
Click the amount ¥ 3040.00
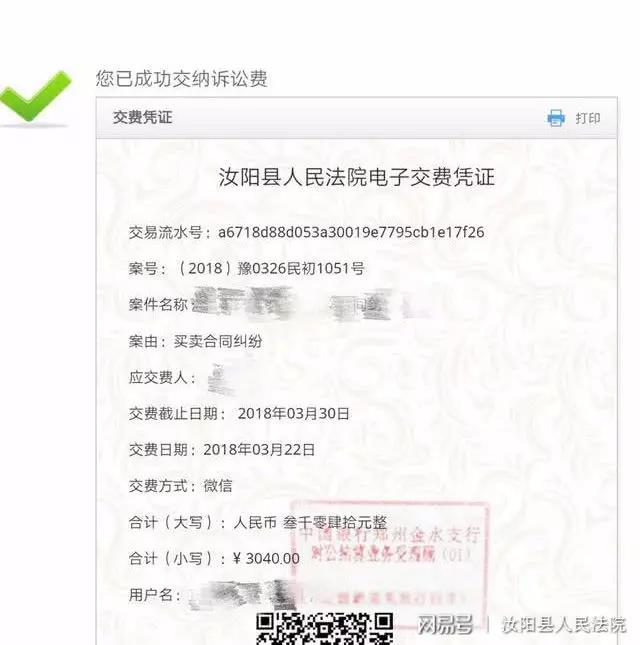point(266,559)
